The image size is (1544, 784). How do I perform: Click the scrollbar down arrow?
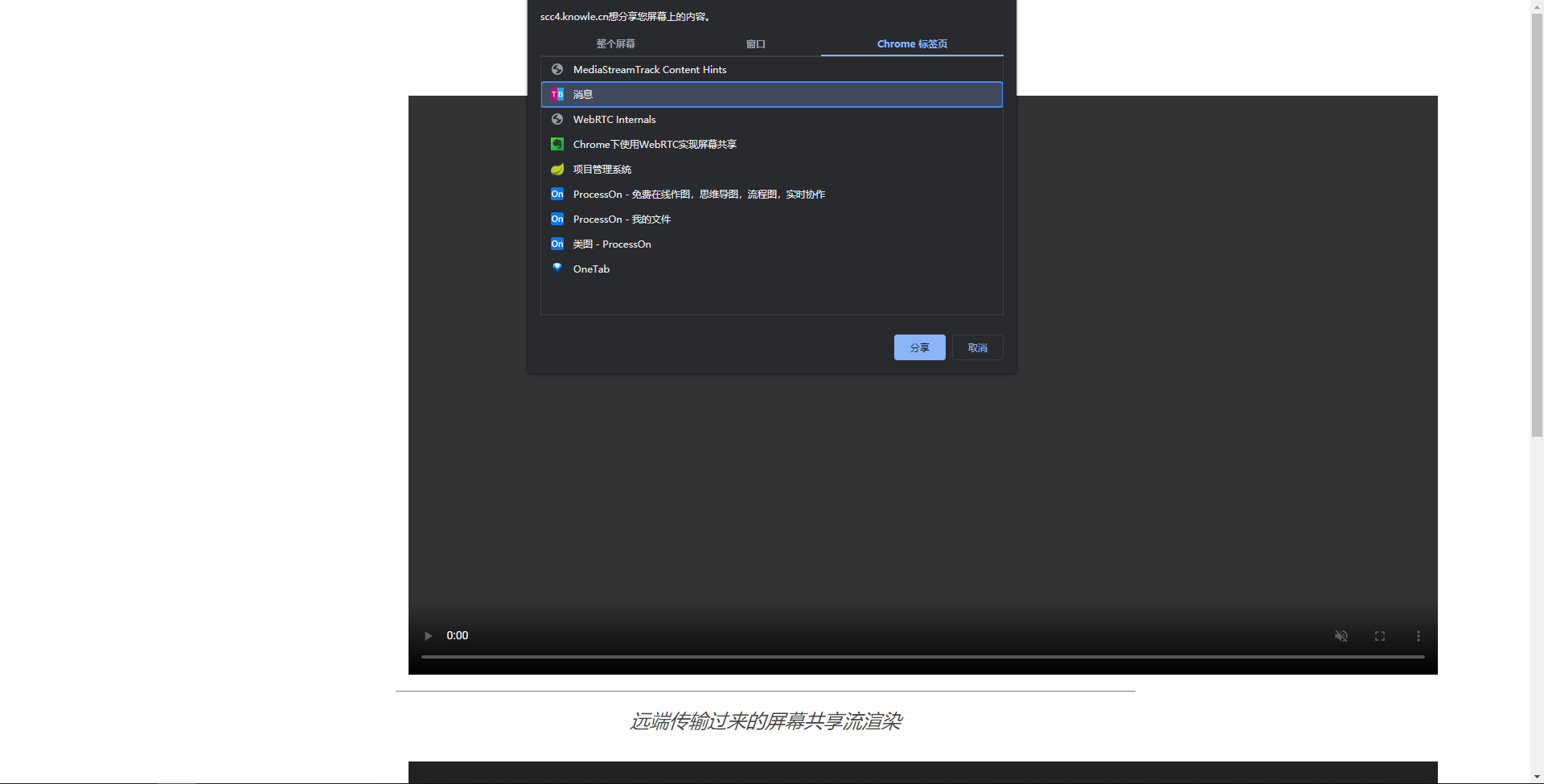pos(1537,776)
